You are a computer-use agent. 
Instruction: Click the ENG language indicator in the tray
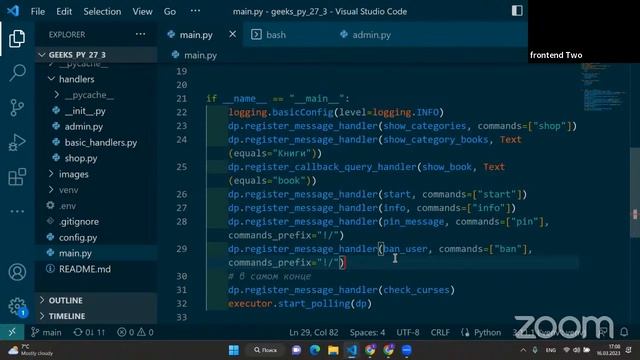click(551, 350)
